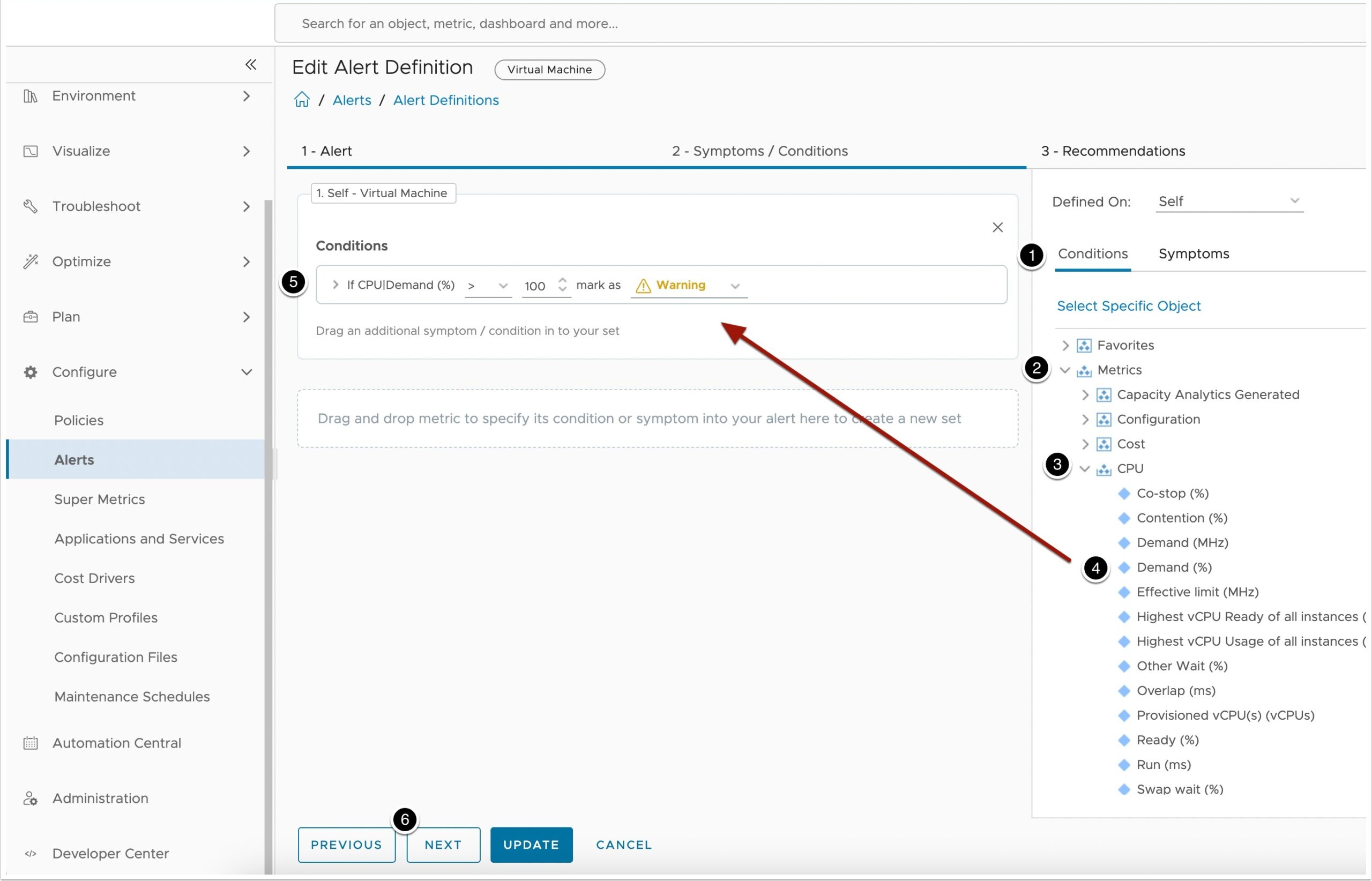Expand the Troubleshoot menu chevron
Viewport: 1372px width, 881px height.
pyautogui.click(x=247, y=206)
